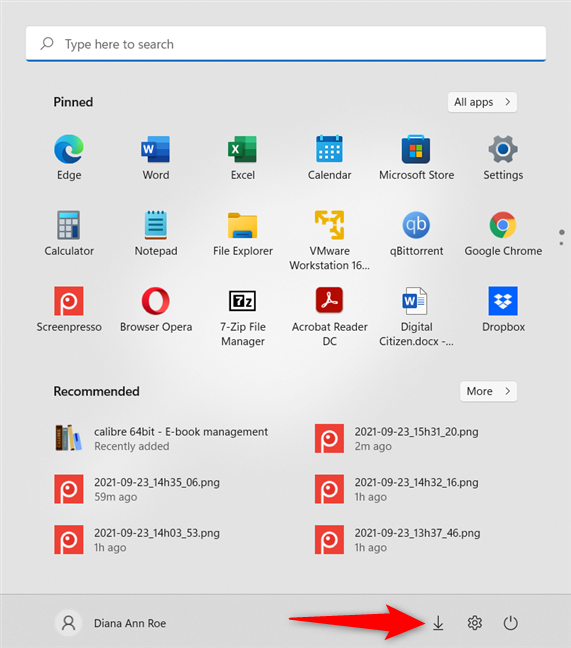
Task: Open the Calculator app
Action: (69, 233)
